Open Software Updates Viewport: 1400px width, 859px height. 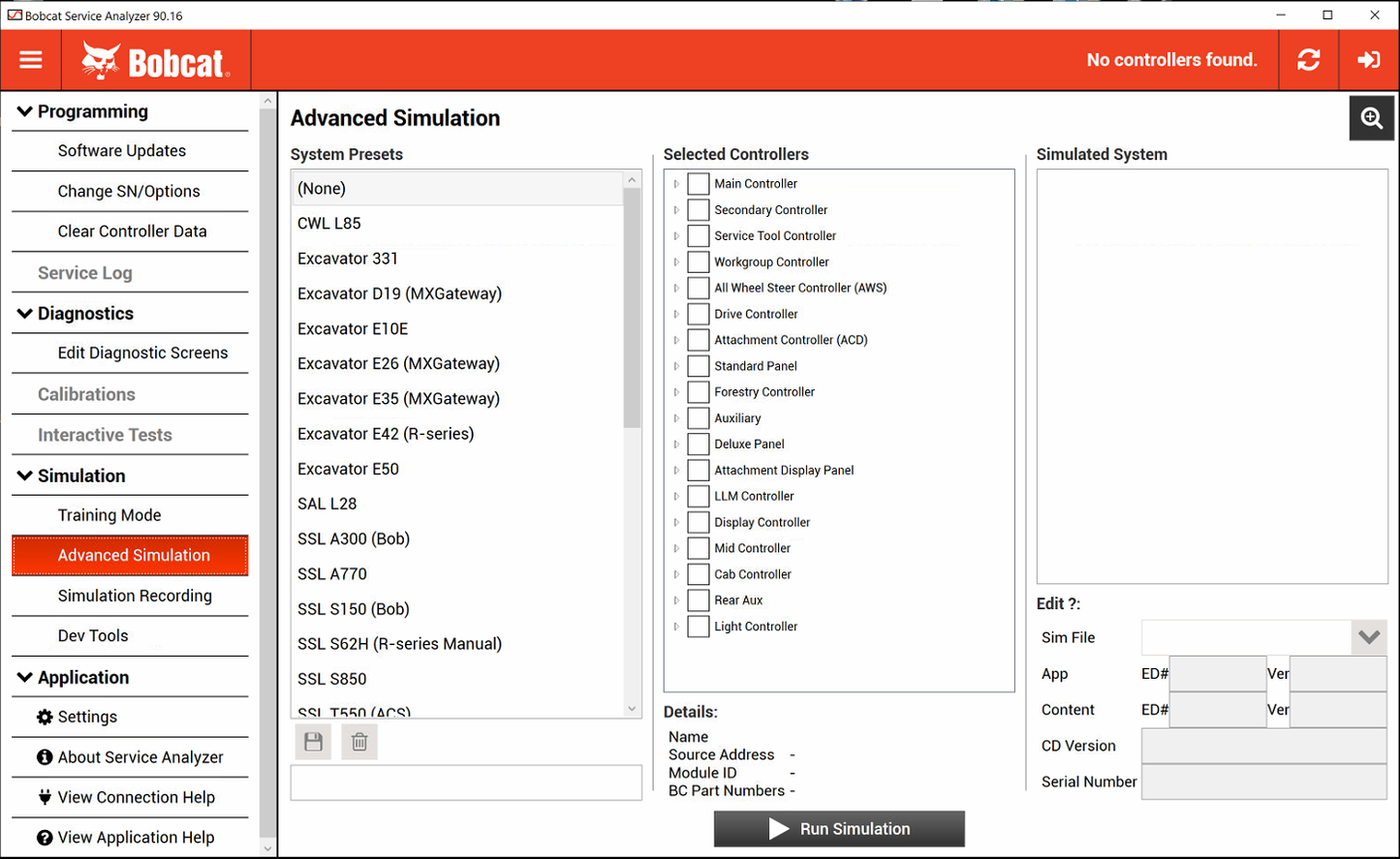pyautogui.click(x=130, y=151)
